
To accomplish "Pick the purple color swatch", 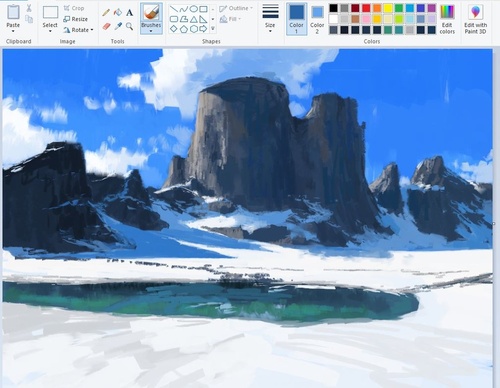I will pos(431,8).
